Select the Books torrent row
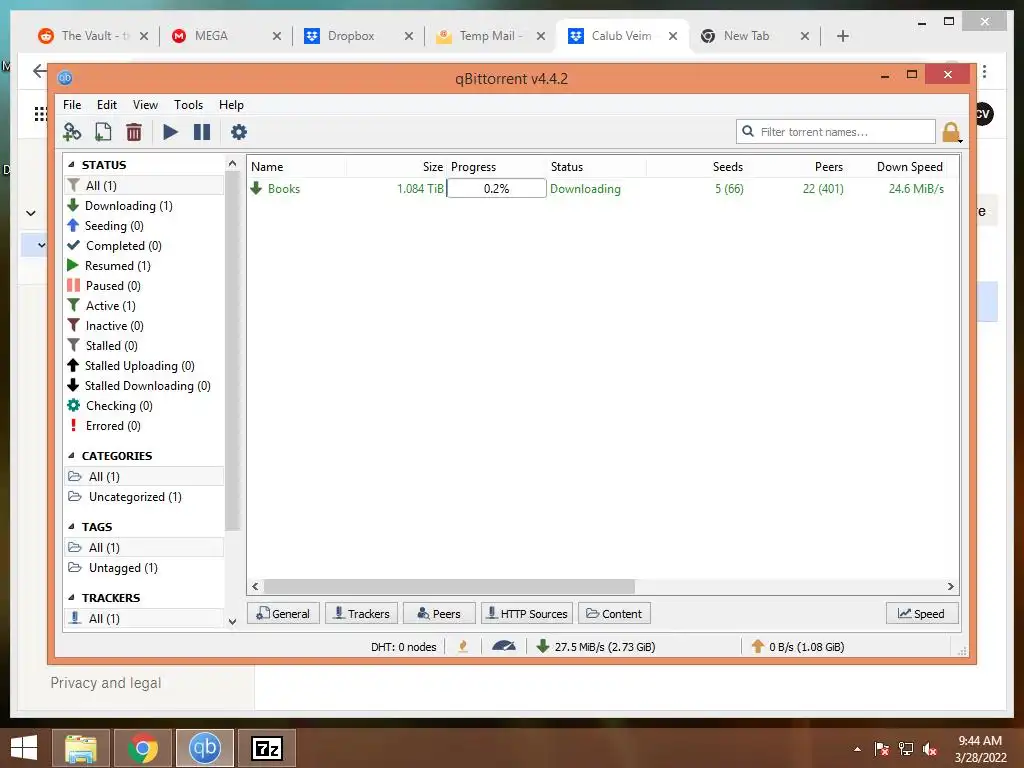 pos(602,189)
